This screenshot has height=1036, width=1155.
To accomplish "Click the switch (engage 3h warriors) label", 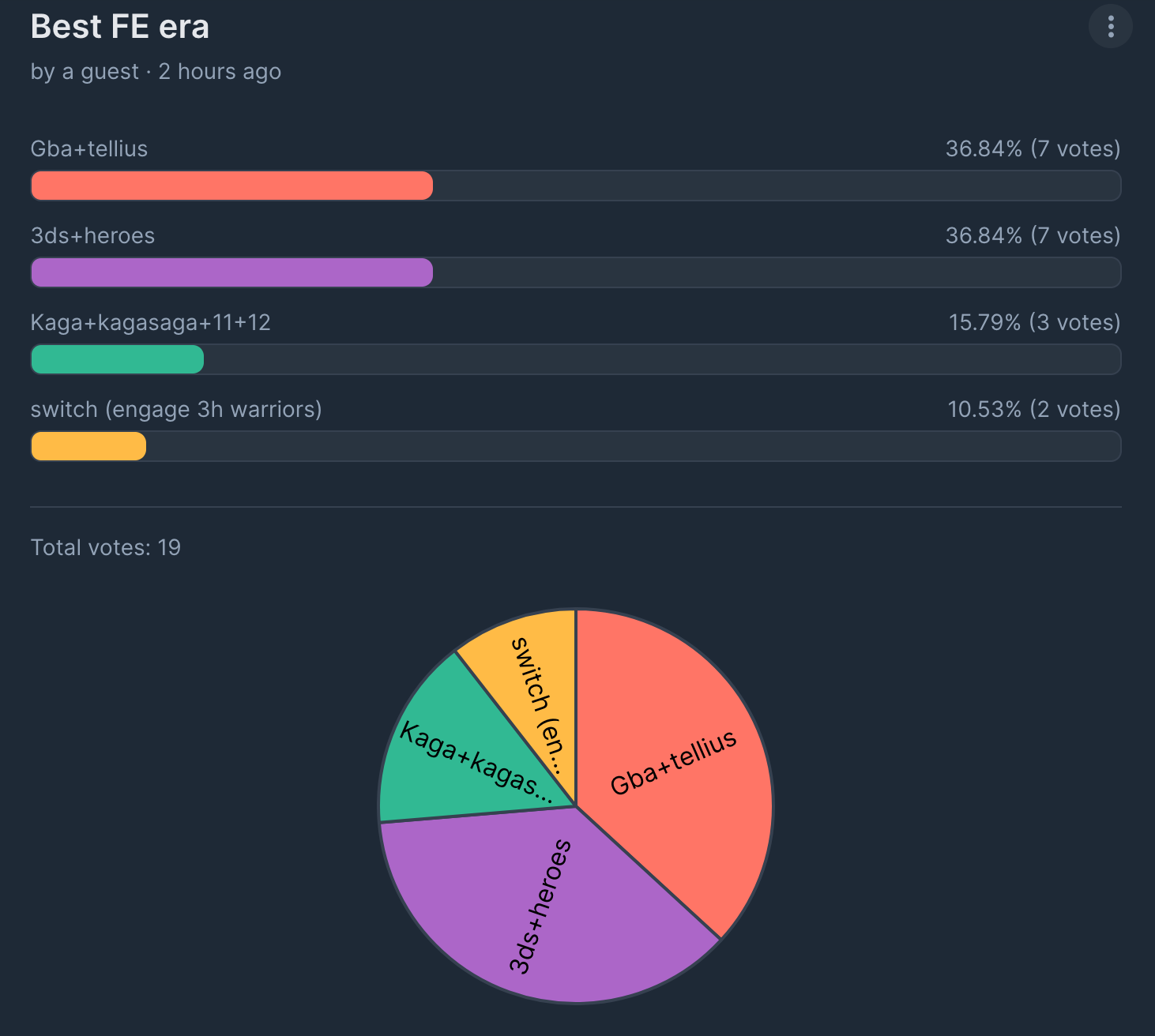I will point(176,409).
